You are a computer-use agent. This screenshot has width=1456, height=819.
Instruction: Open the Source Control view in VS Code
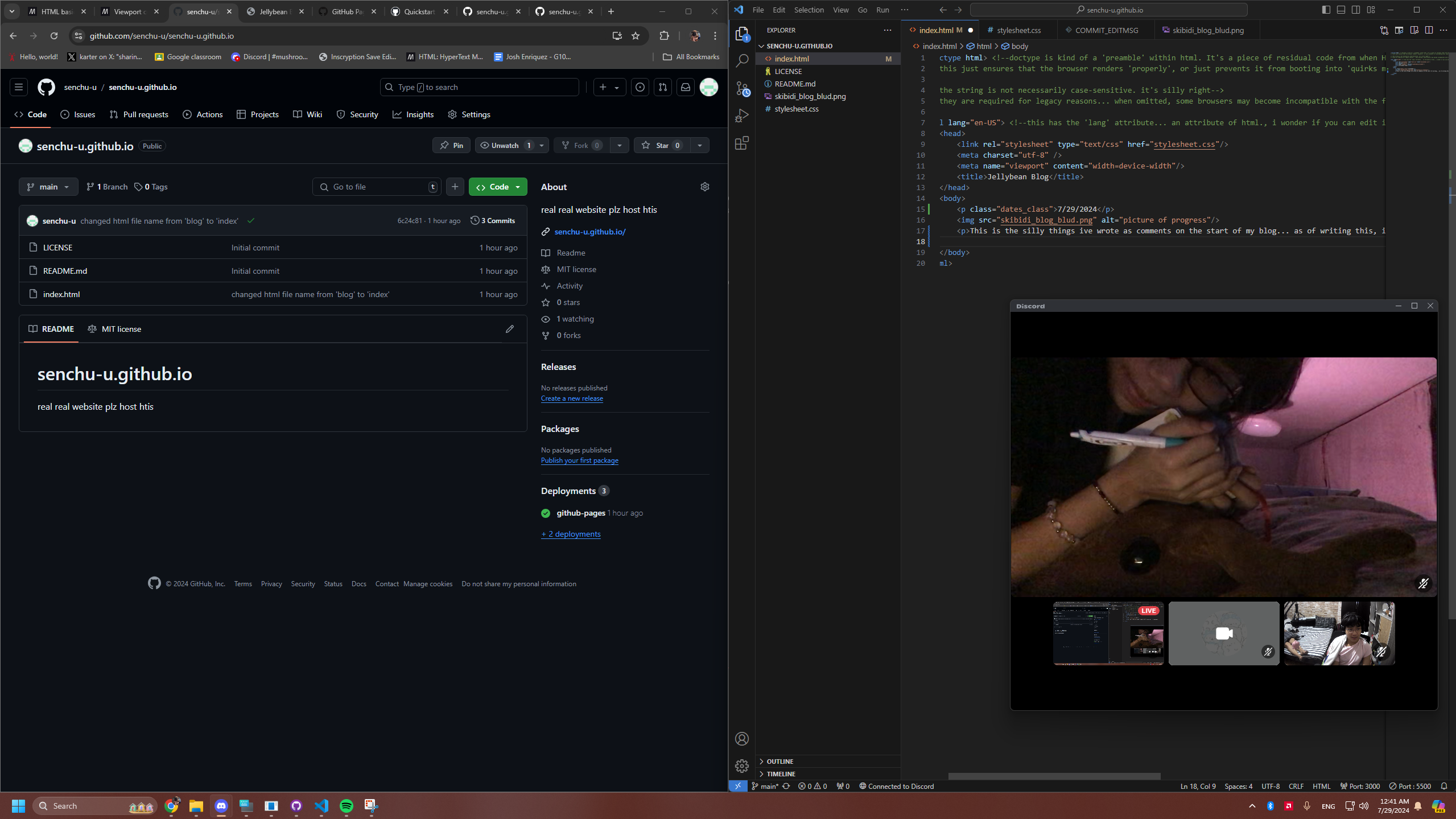pos(742,88)
